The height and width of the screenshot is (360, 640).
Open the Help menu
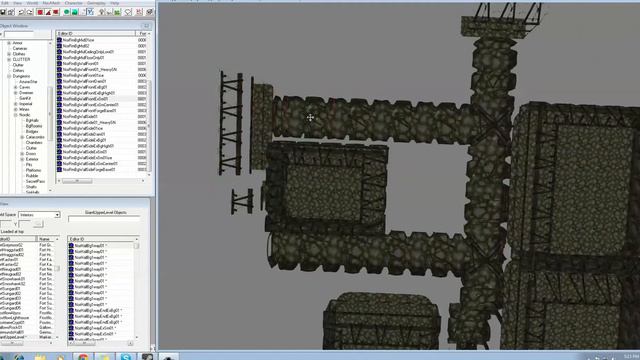(115, 3)
